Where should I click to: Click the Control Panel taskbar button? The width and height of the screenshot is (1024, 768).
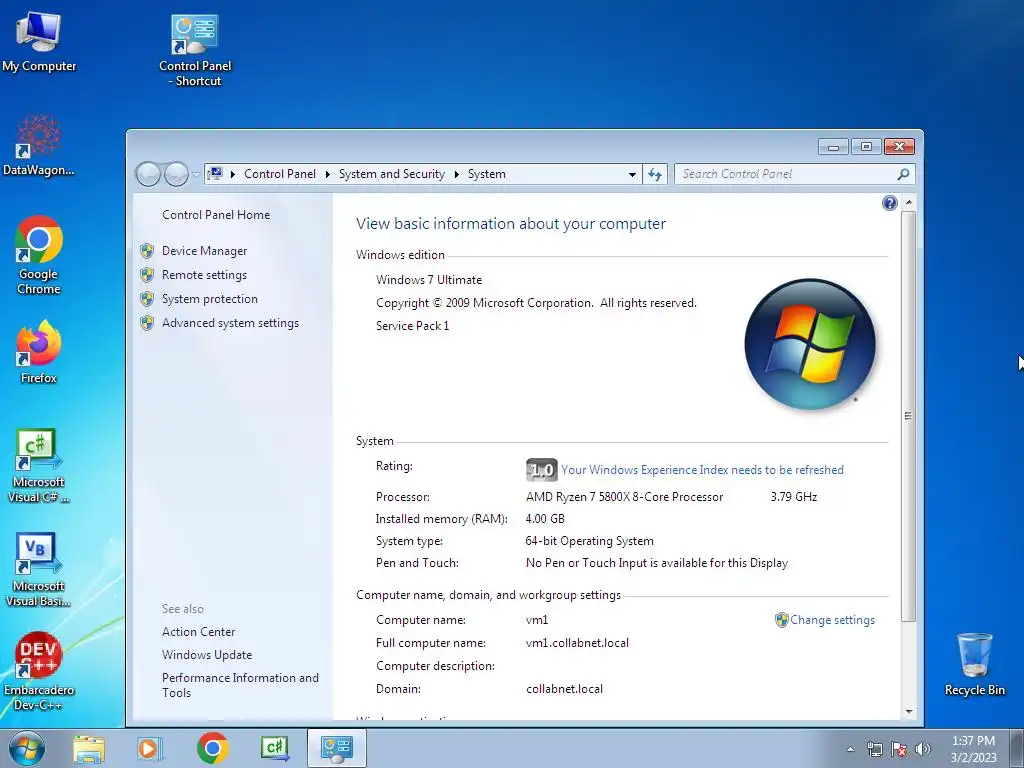click(337, 748)
